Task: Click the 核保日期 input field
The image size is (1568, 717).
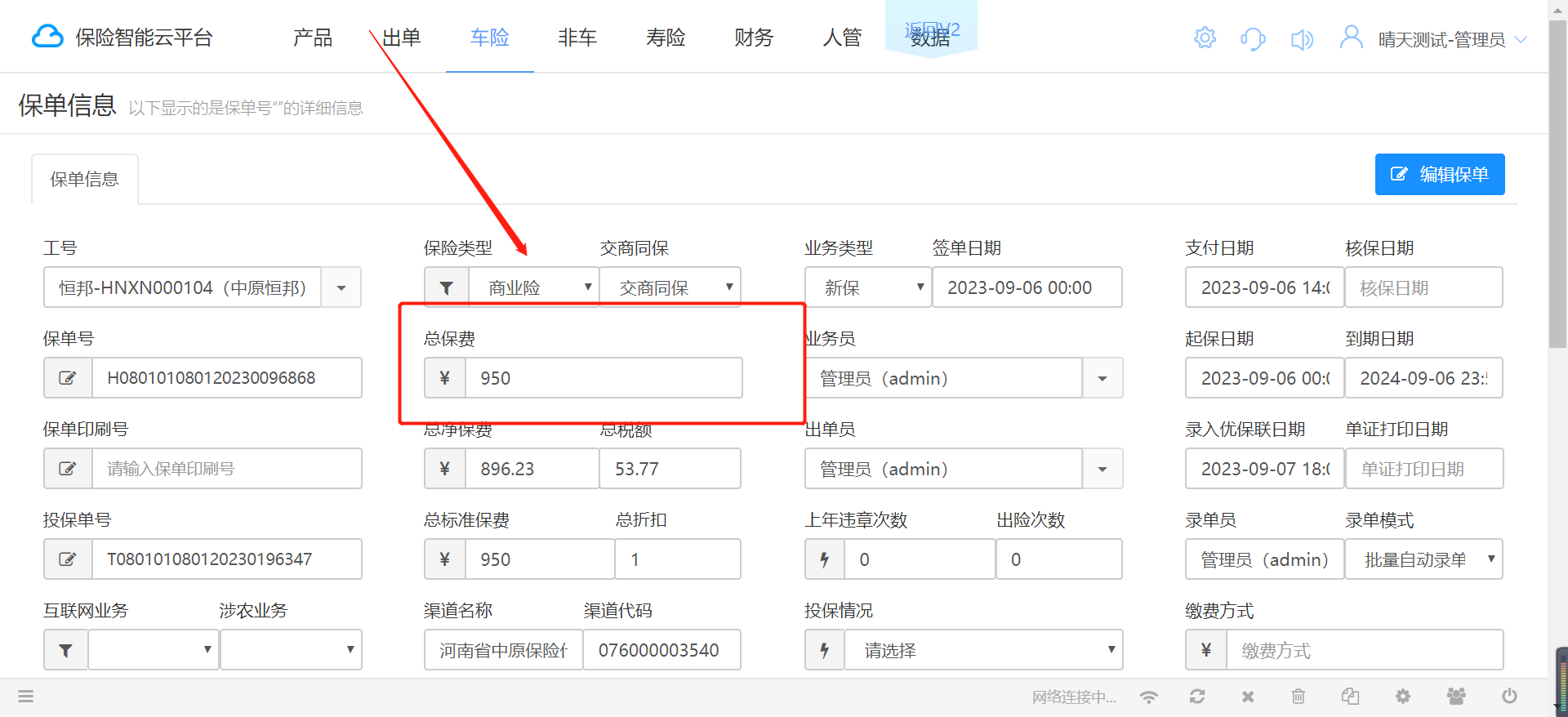Action: pyautogui.click(x=1424, y=287)
